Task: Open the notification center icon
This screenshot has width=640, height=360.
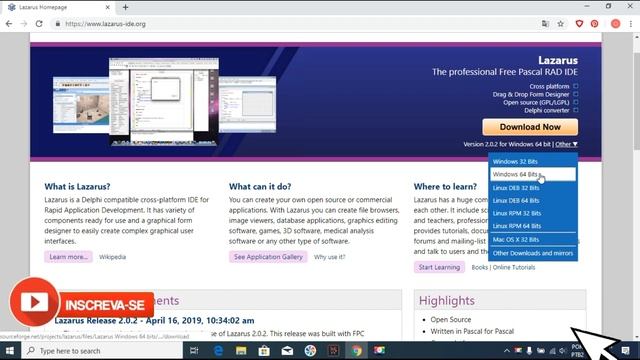Action: (x=625, y=351)
